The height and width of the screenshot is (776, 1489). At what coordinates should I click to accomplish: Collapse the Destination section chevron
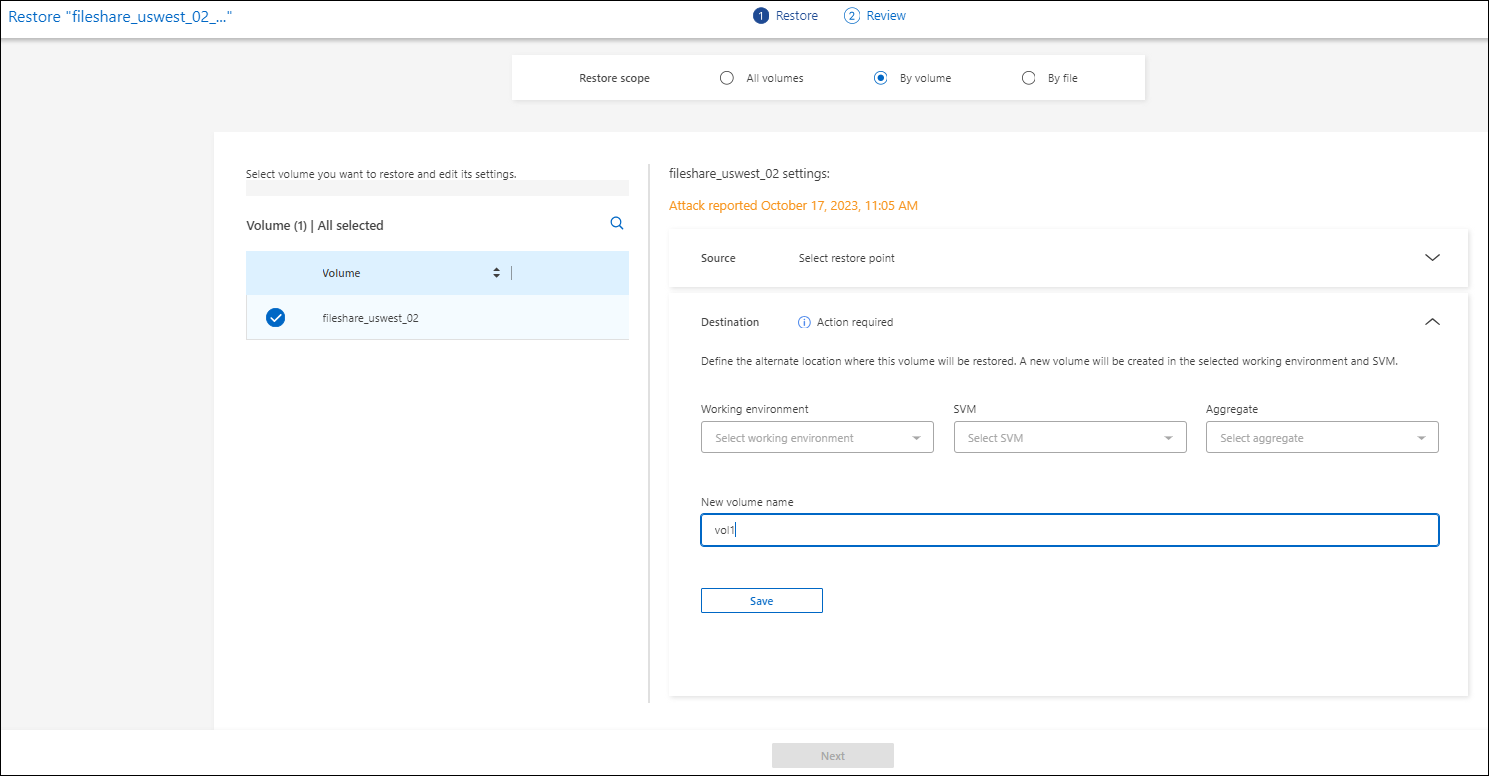click(x=1432, y=322)
